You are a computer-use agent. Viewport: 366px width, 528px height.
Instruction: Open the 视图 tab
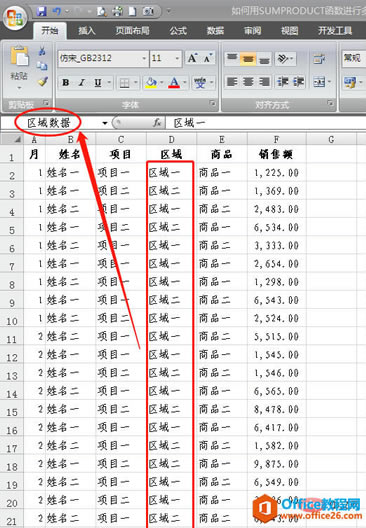point(290,31)
